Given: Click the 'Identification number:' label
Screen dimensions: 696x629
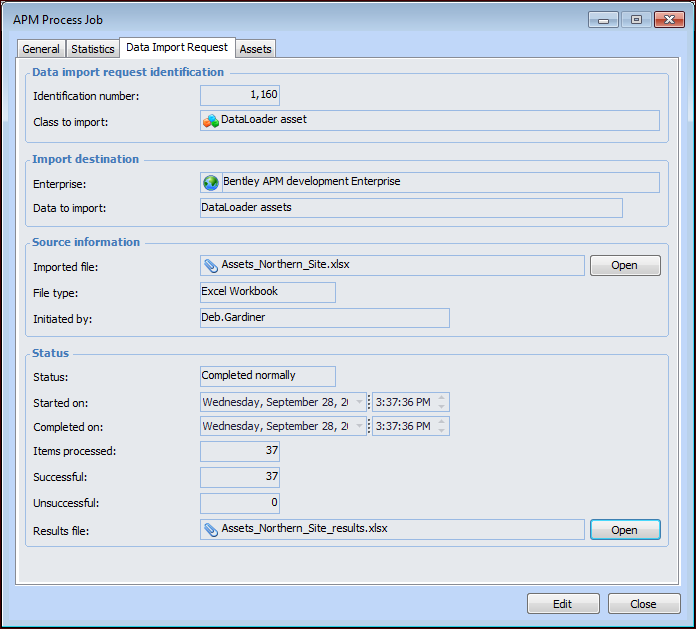Looking at the screenshot, I should [x=86, y=96].
